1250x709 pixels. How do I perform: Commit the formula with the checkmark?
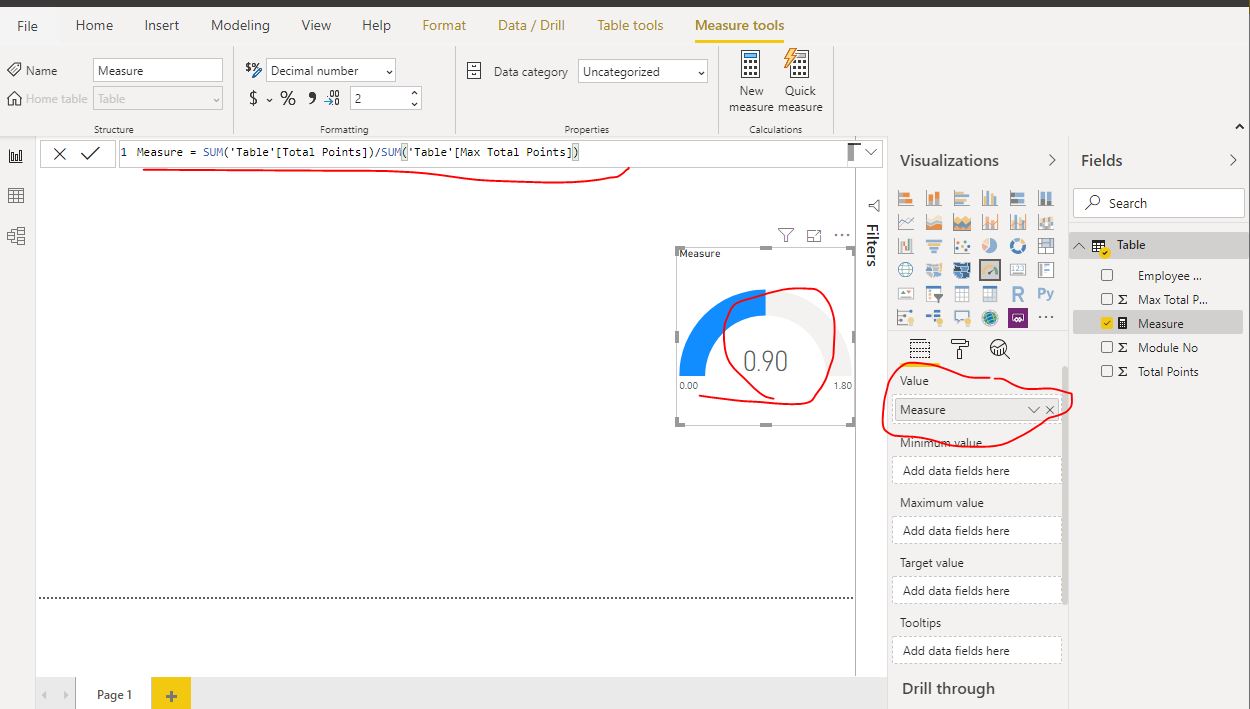[90, 153]
